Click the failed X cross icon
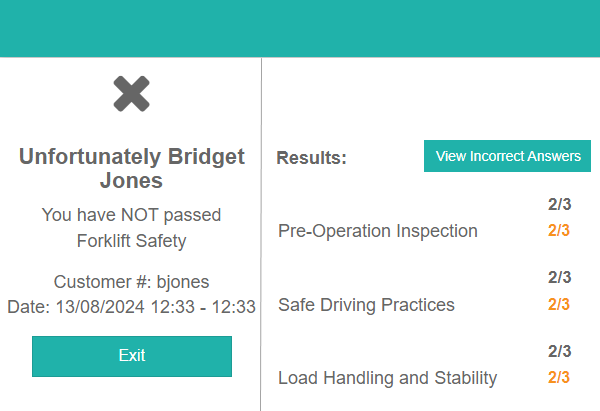The height and width of the screenshot is (411, 600). pyautogui.click(x=131, y=94)
